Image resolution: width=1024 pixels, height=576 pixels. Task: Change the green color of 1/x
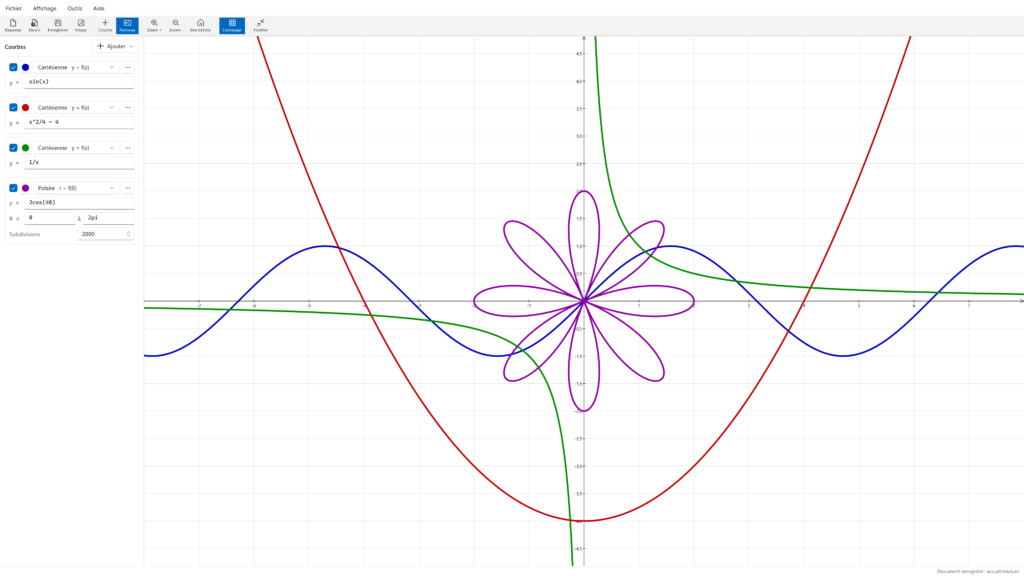point(25,148)
